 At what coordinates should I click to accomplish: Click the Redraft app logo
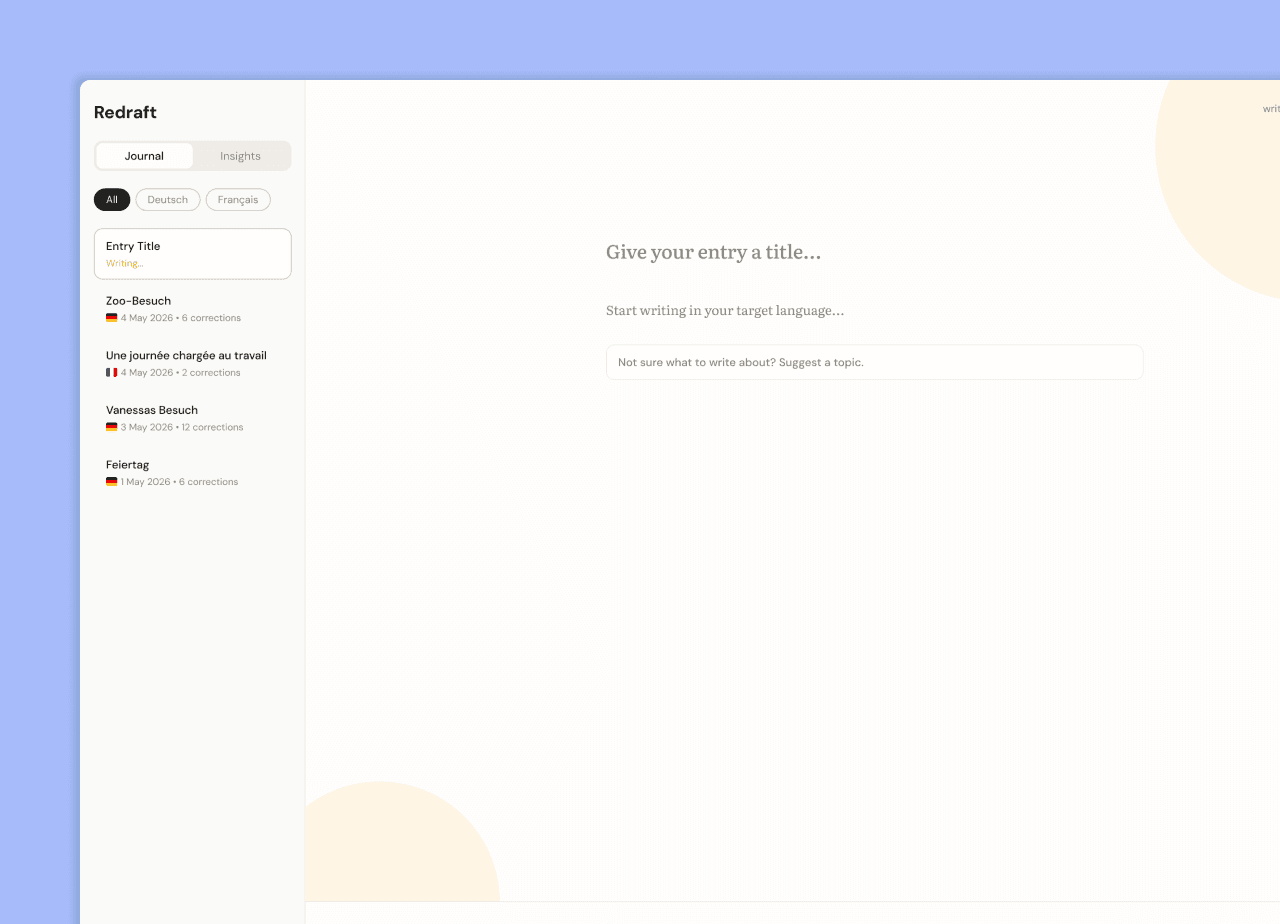125,112
